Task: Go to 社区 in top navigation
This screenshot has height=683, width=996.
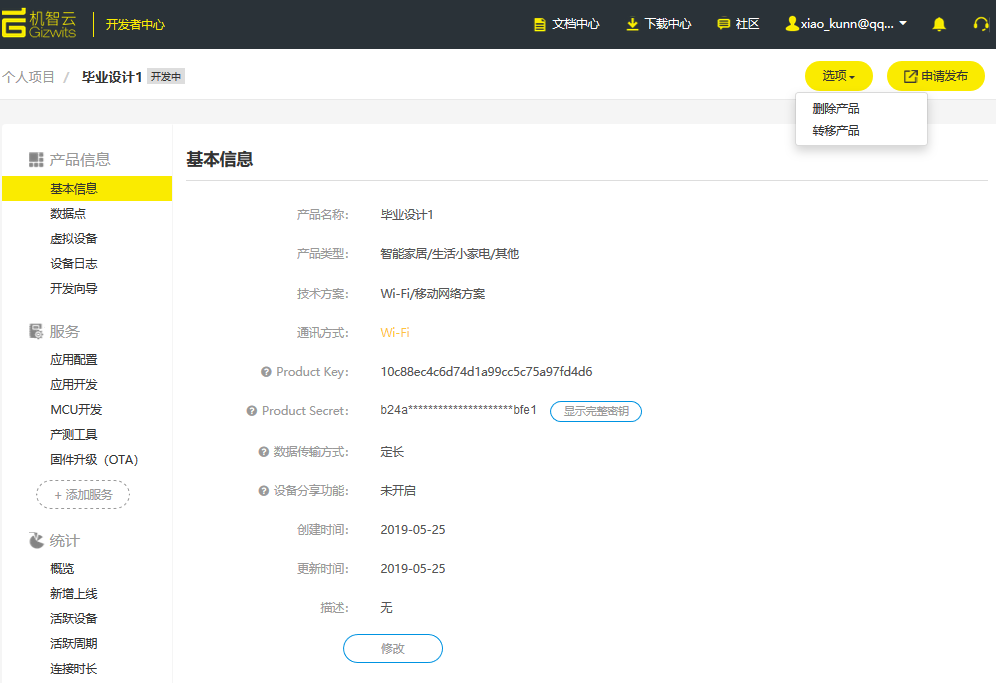Action: (x=738, y=24)
